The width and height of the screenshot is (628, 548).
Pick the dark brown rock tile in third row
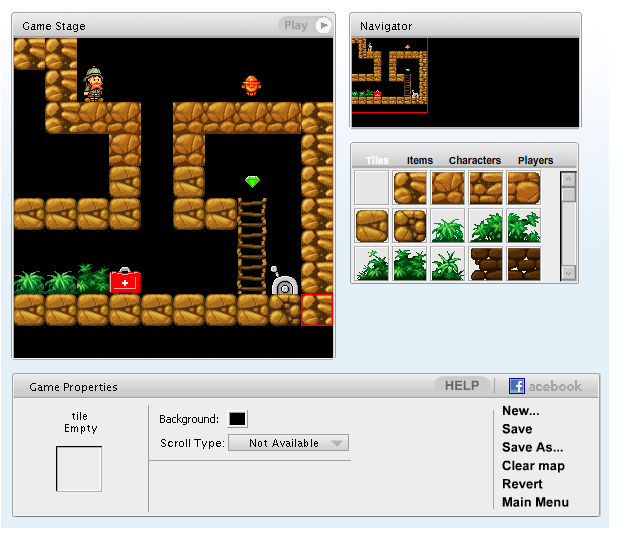tap(487, 264)
